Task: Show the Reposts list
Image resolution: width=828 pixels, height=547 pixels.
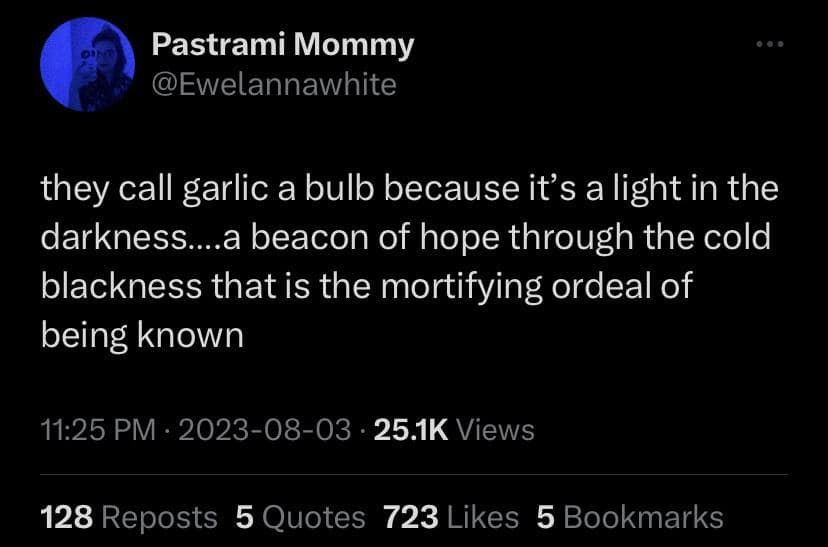Action: click(160, 517)
